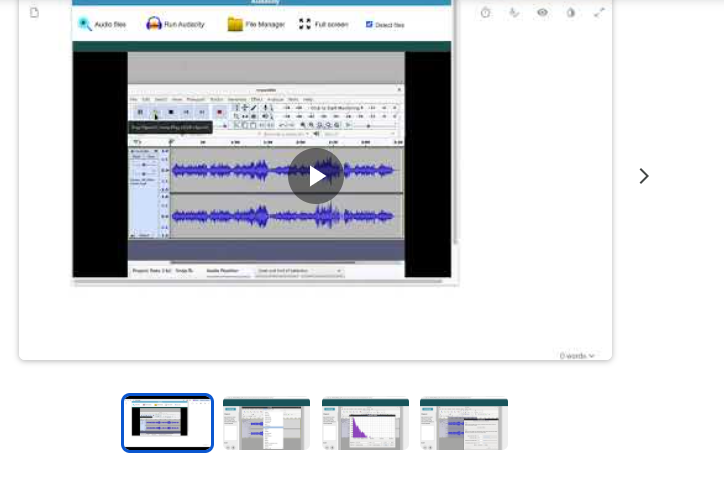Screen dimensions: 724x477
Task: Go to the next slide arrow
Action: coord(644,176)
